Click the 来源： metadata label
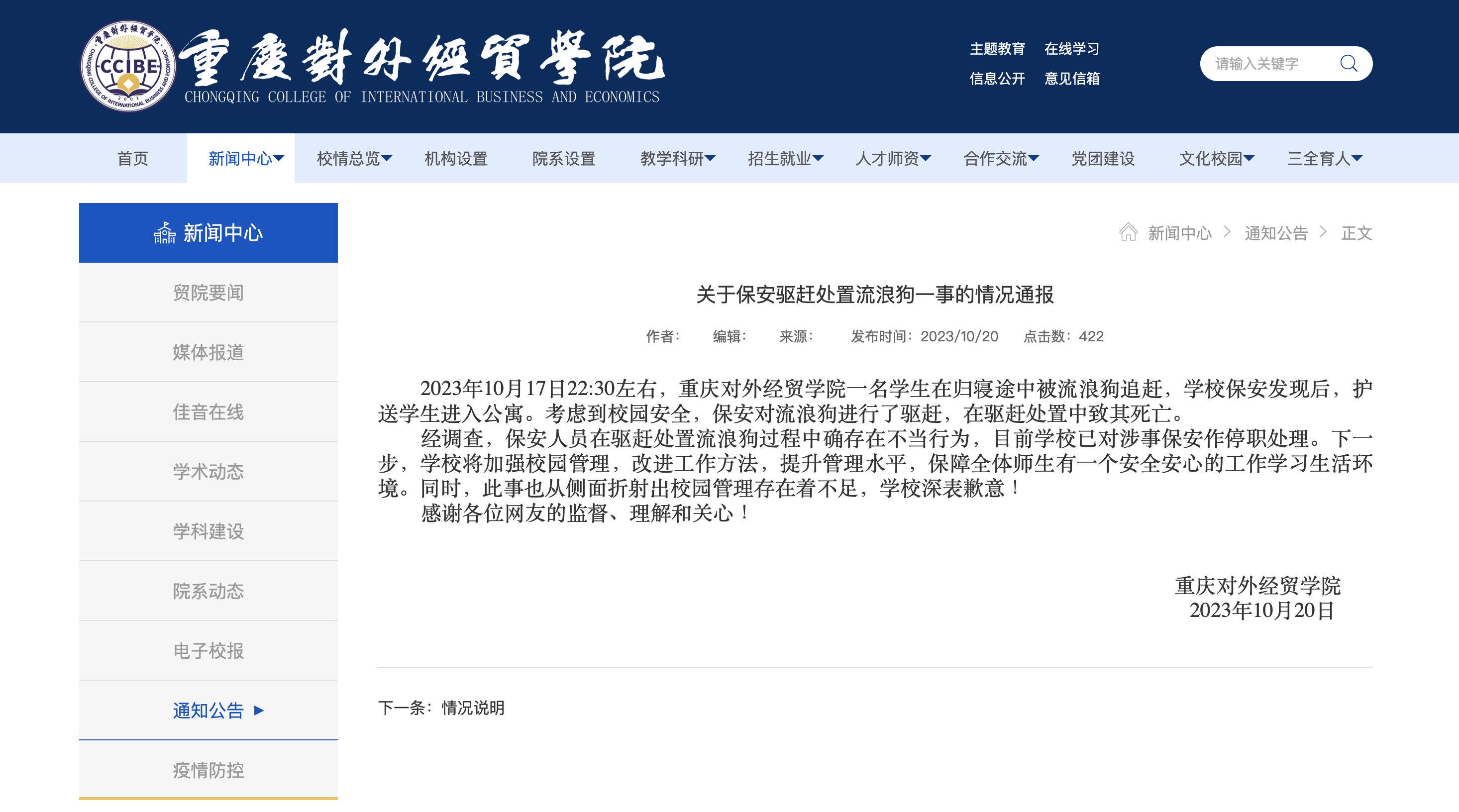1459x812 pixels. click(x=796, y=336)
